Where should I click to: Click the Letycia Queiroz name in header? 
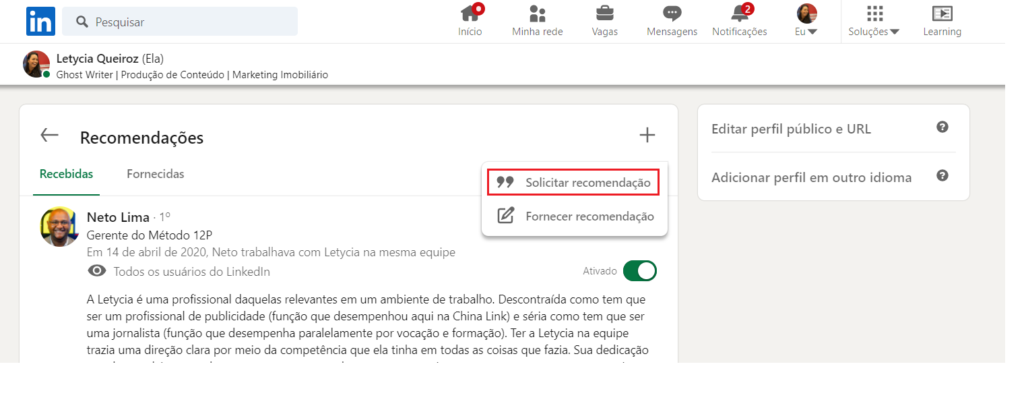tap(97, 59)
